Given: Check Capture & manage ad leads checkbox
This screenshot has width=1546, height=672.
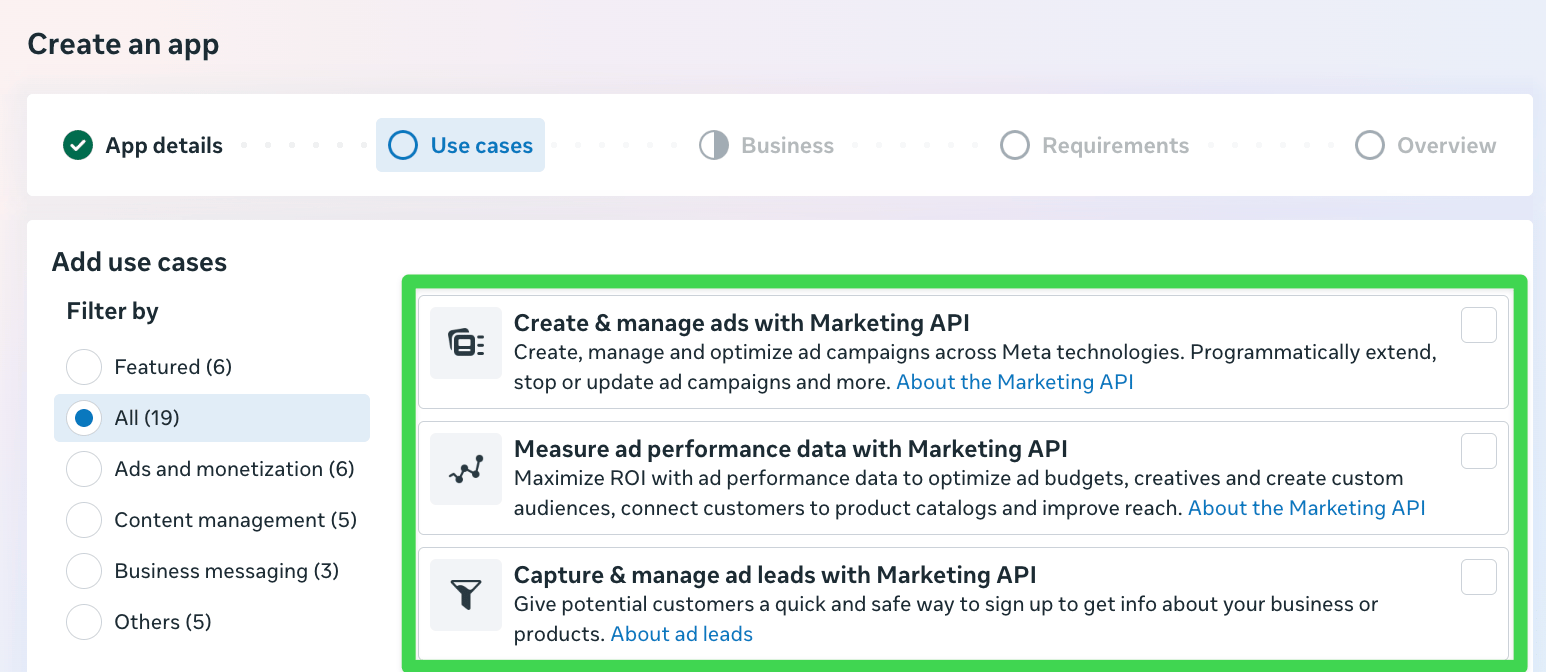Looking at the screenshot, I should (x=1479, y=577).
